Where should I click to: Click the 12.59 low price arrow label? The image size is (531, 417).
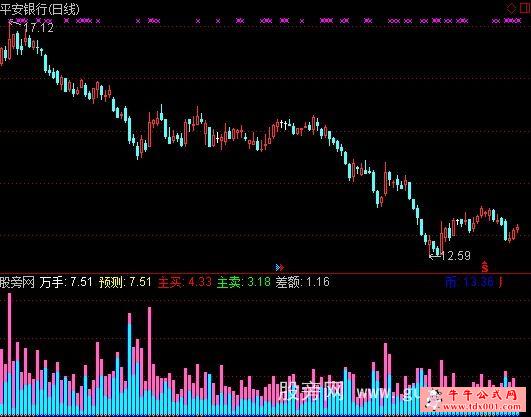click(x=450, y=255)
